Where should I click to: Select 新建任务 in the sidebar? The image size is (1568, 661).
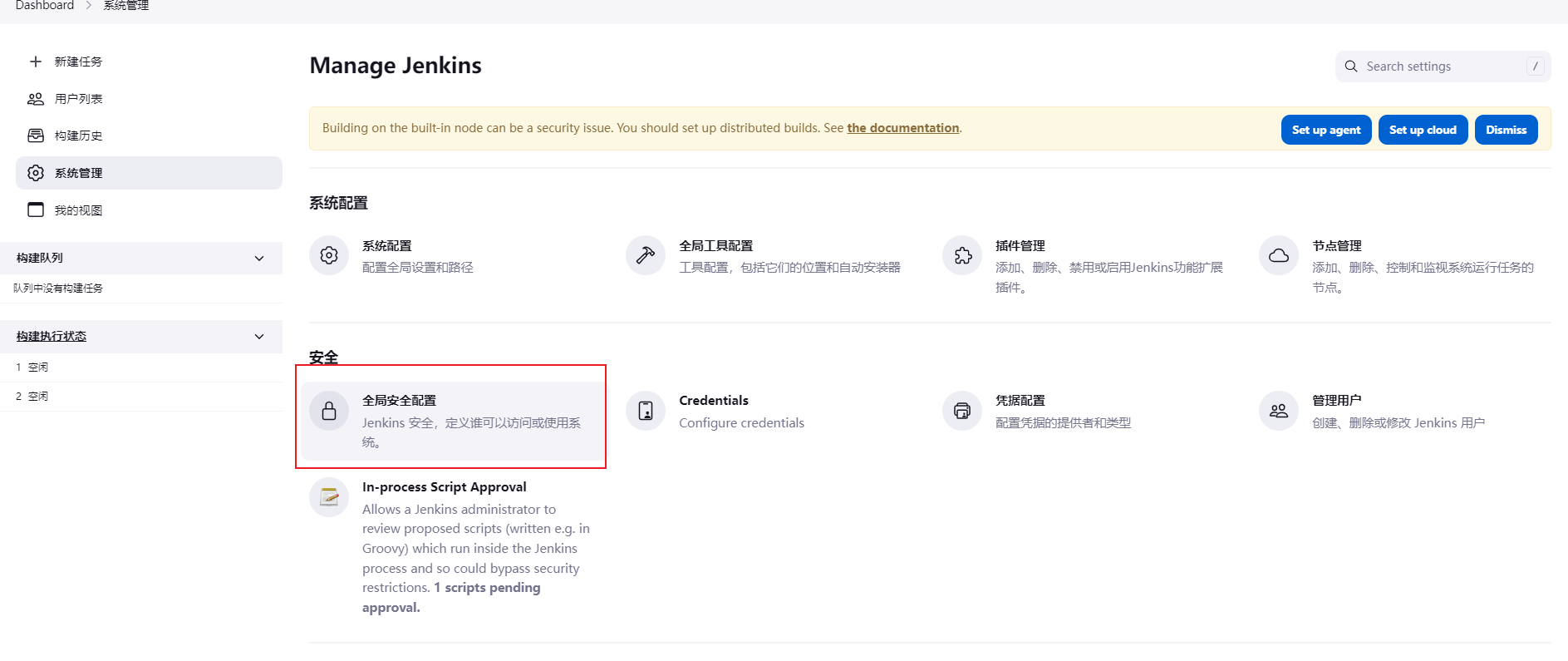pos(78,62)
